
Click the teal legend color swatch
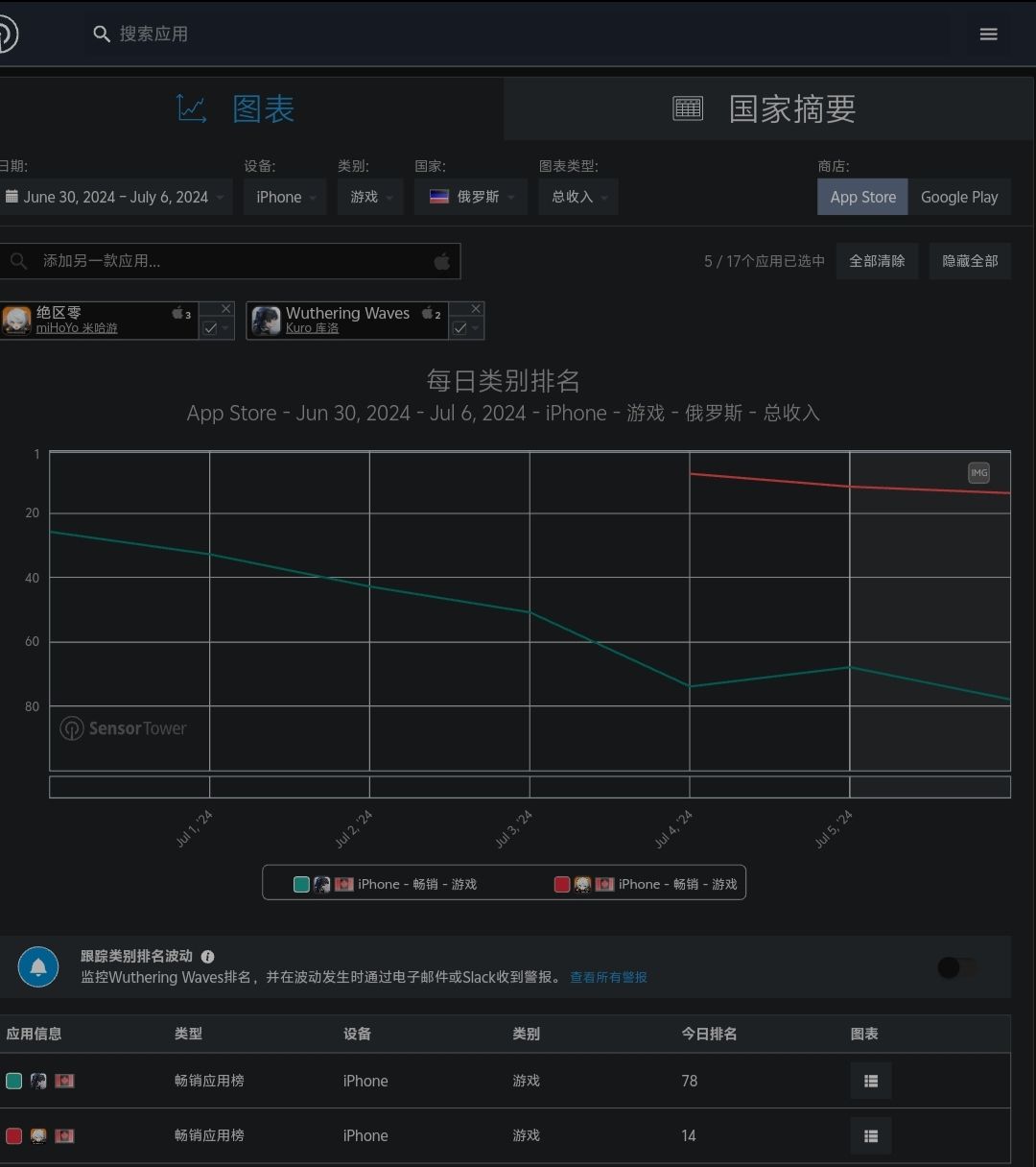click(301, 885)
